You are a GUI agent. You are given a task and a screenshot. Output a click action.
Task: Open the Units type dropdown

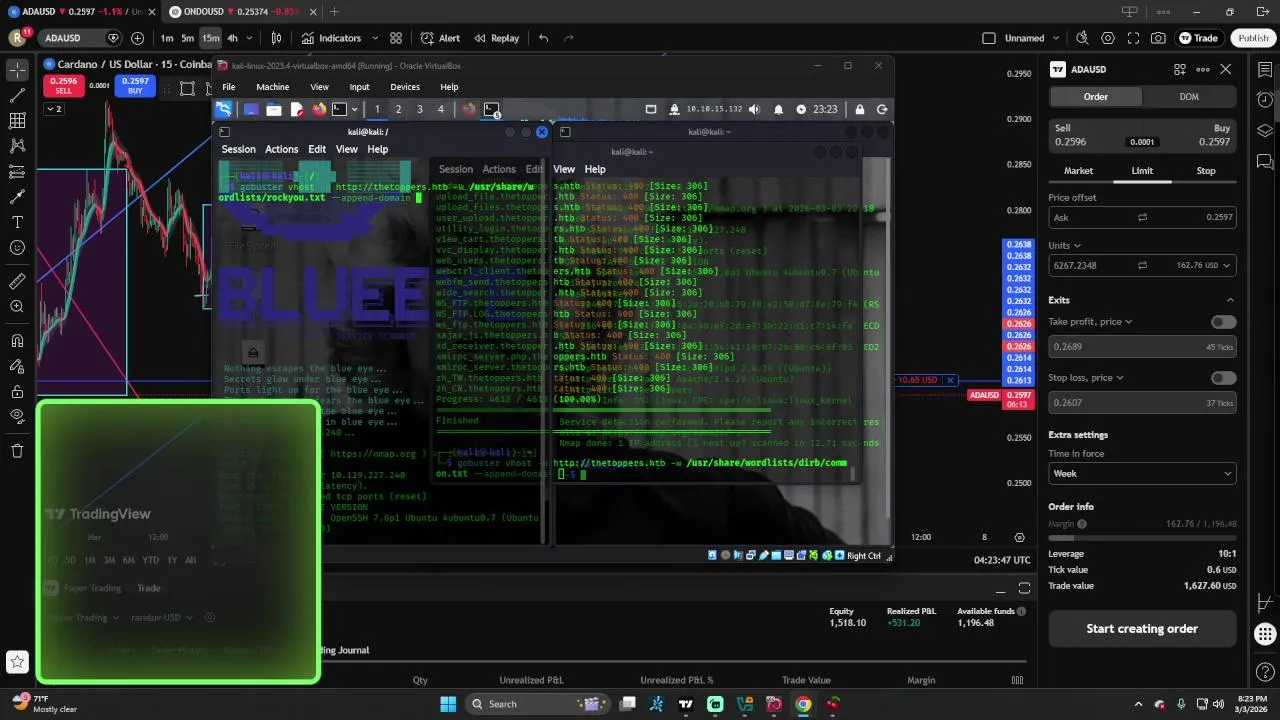(x=1064, y=245)
